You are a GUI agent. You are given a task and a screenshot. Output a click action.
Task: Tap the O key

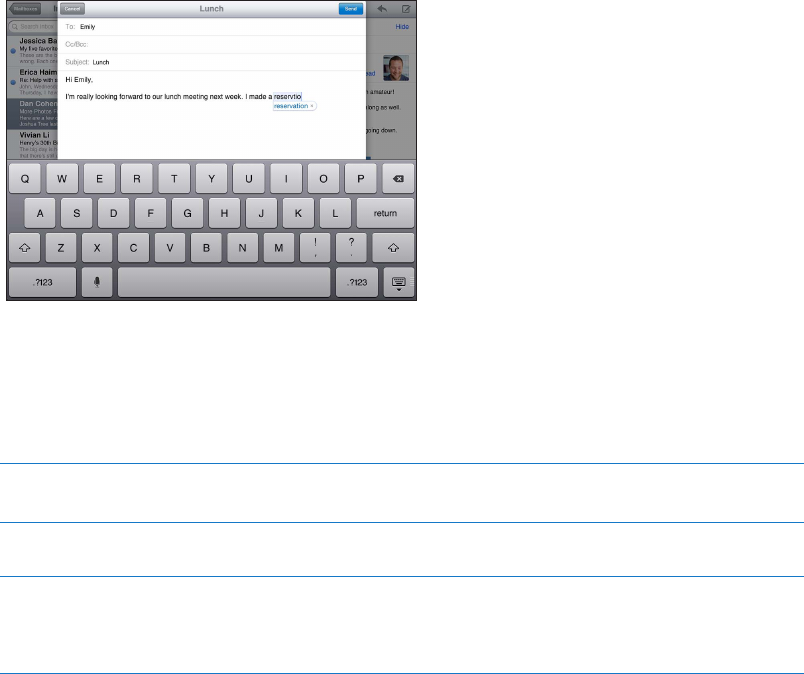324,179
